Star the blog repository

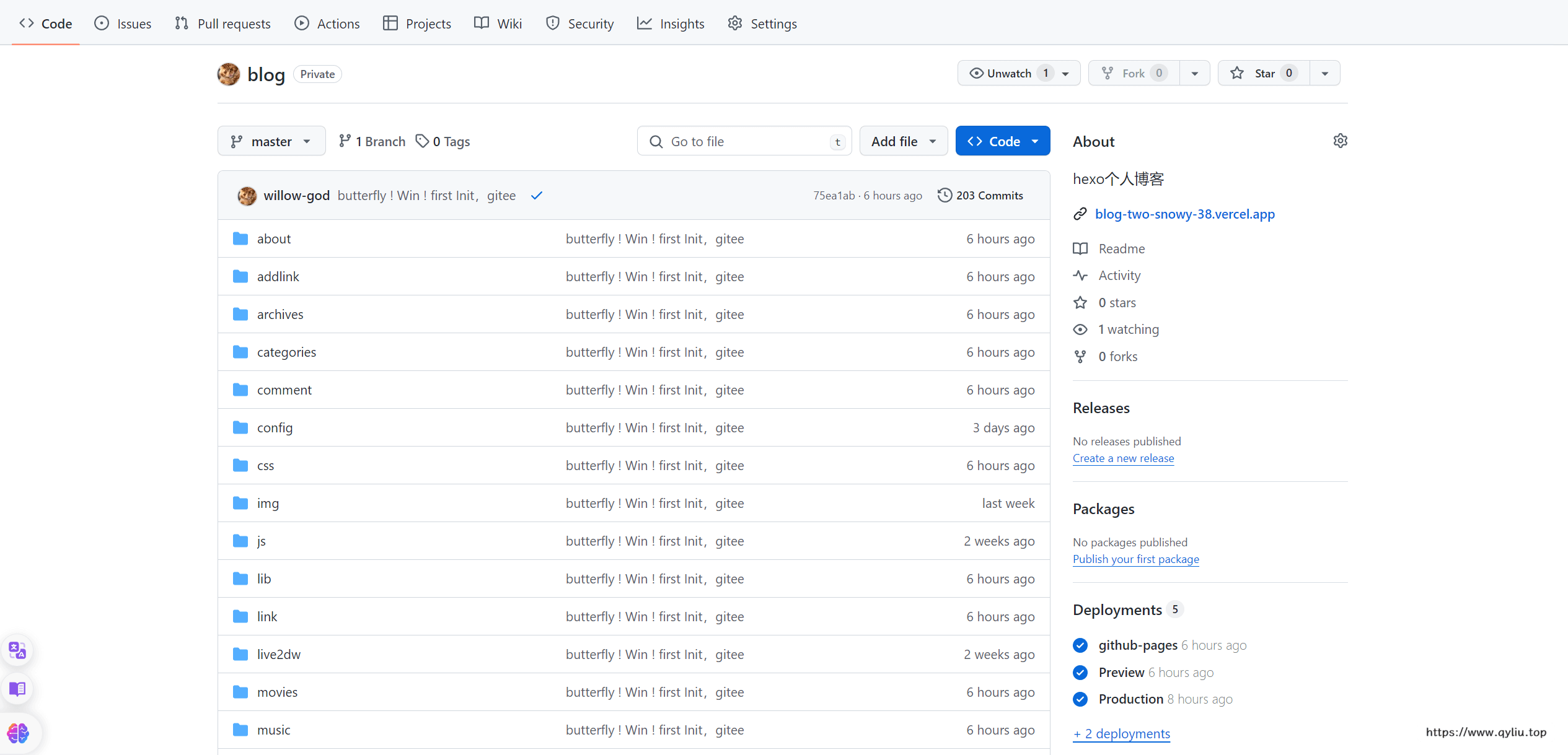pos(1263,73)
